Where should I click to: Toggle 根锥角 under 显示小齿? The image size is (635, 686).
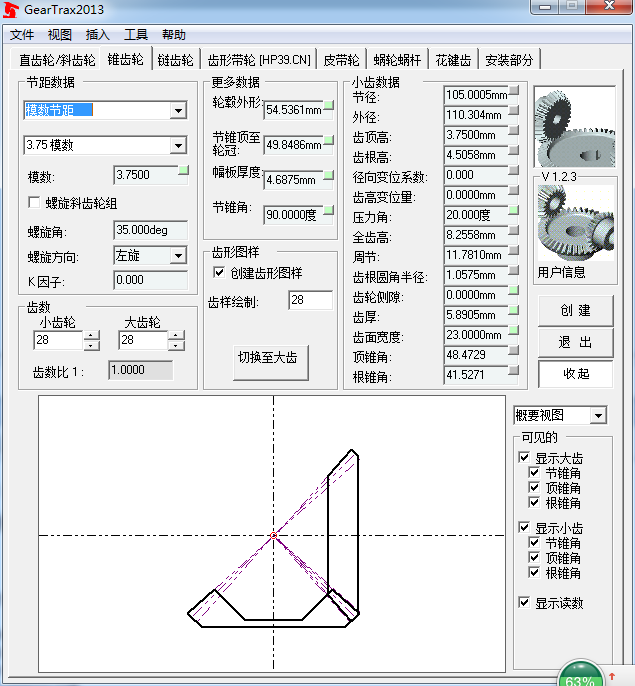click(x=534, y=572)
